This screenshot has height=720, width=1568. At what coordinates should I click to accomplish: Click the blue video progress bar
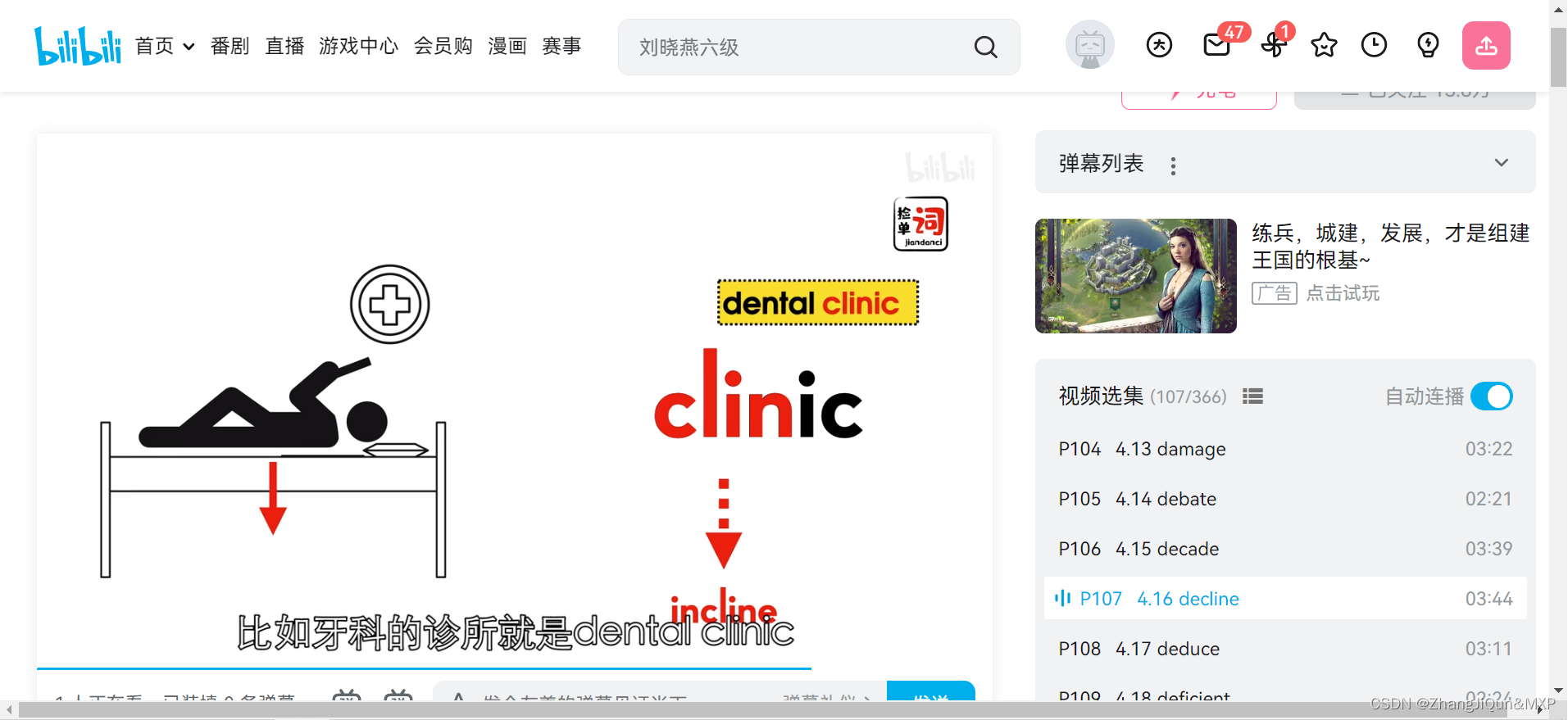tap(424, 669)
